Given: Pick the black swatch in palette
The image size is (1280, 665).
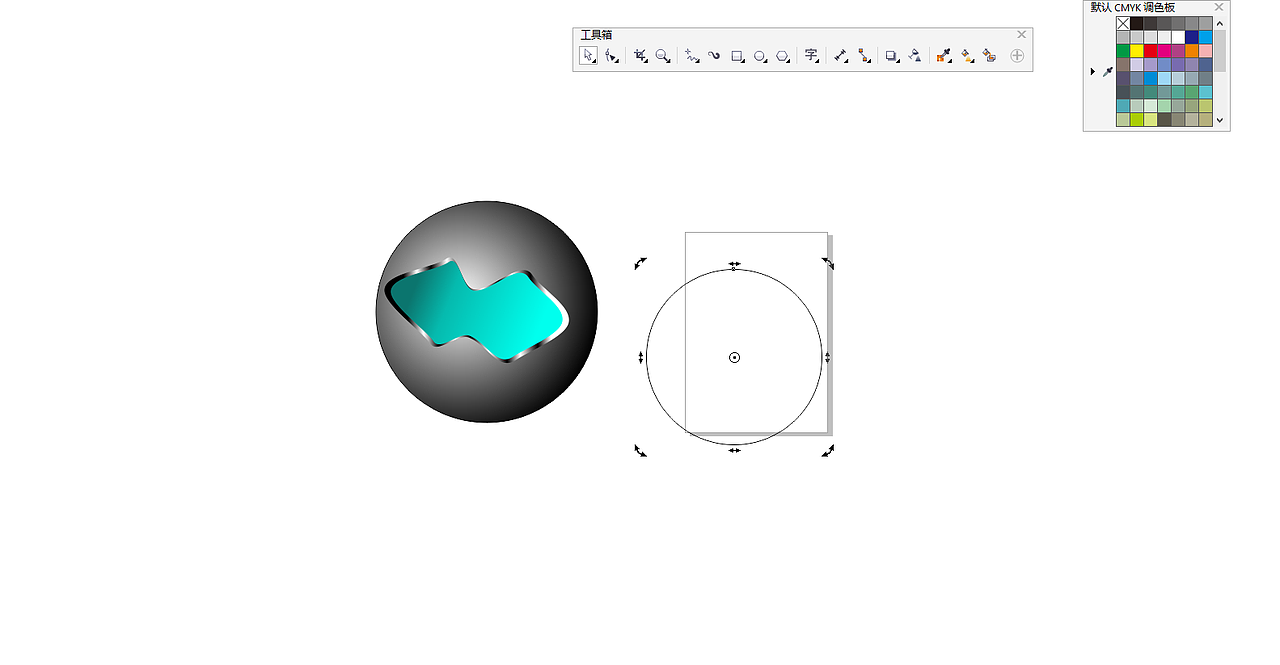Looking at the screenshot, I should 1137,23.
